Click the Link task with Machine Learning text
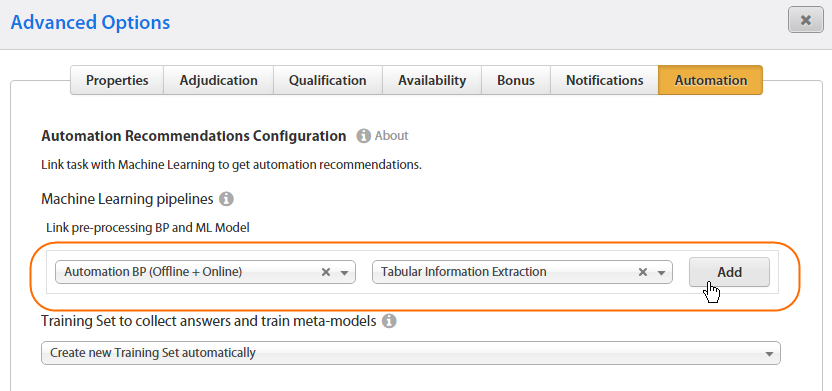The width and height of the screenshot is (832, 391). [x=231, y=165]
